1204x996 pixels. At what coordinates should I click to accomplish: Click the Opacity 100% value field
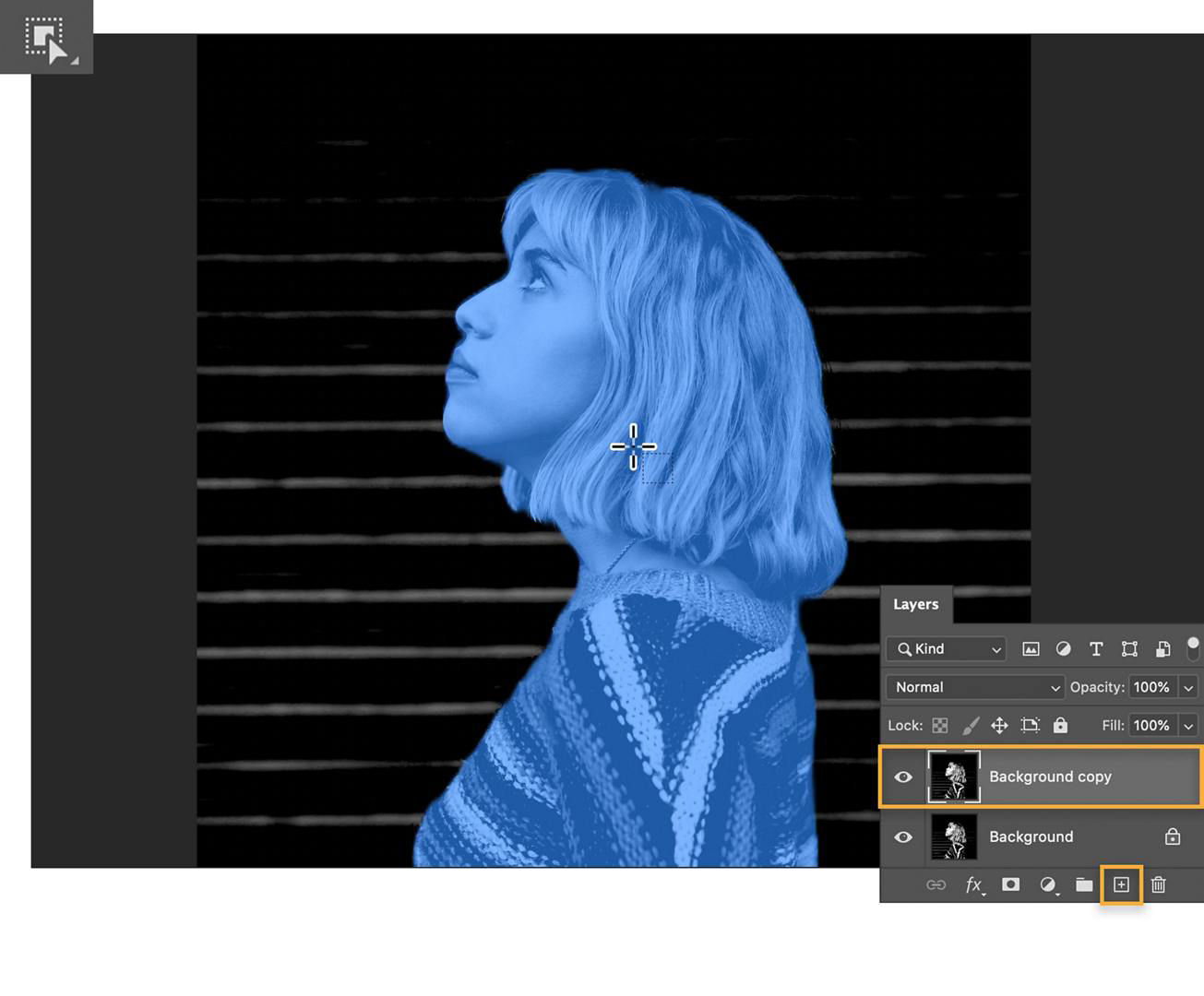tap(1152, 687)
